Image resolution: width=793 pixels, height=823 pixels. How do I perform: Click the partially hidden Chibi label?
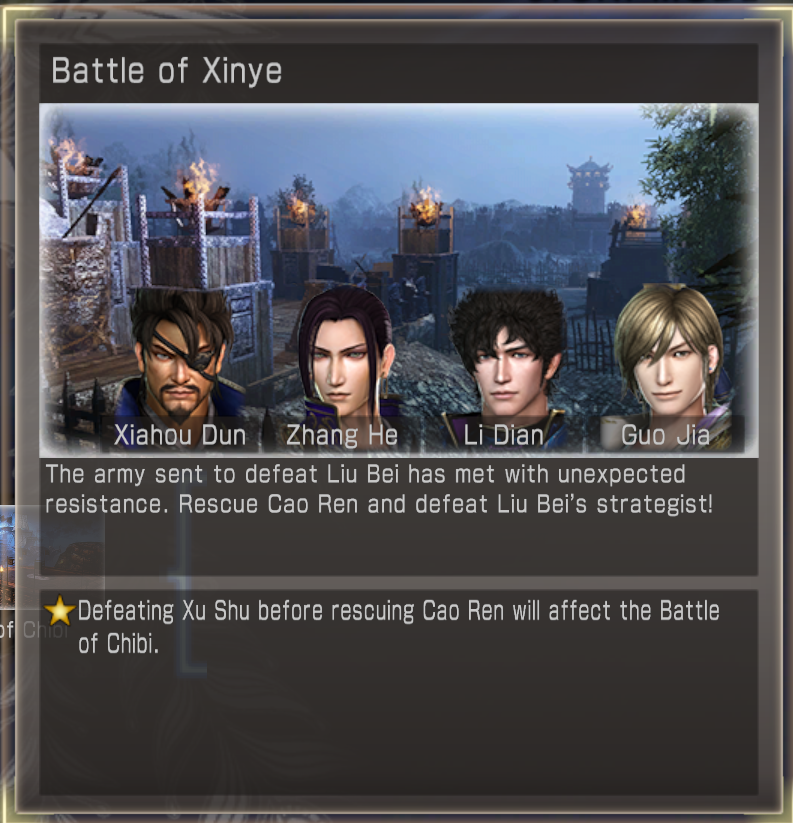tap(33, 629)
